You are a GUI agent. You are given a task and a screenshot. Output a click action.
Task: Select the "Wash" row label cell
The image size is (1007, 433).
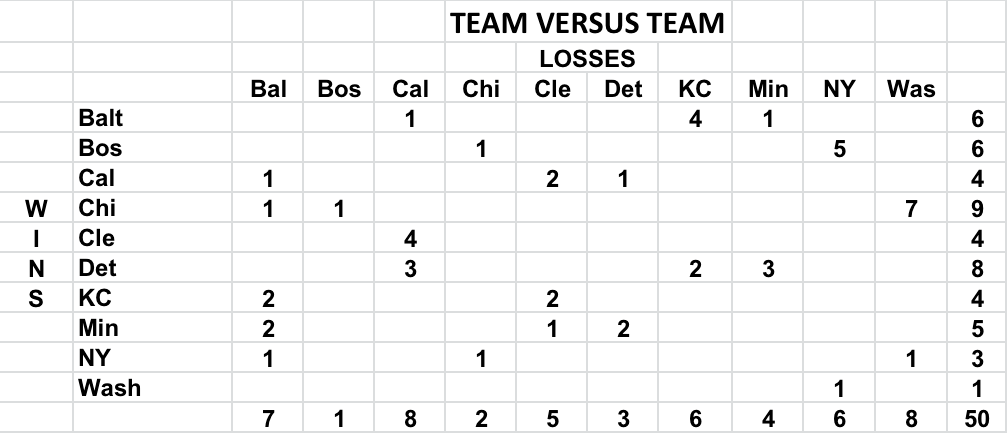pos(110,389)
